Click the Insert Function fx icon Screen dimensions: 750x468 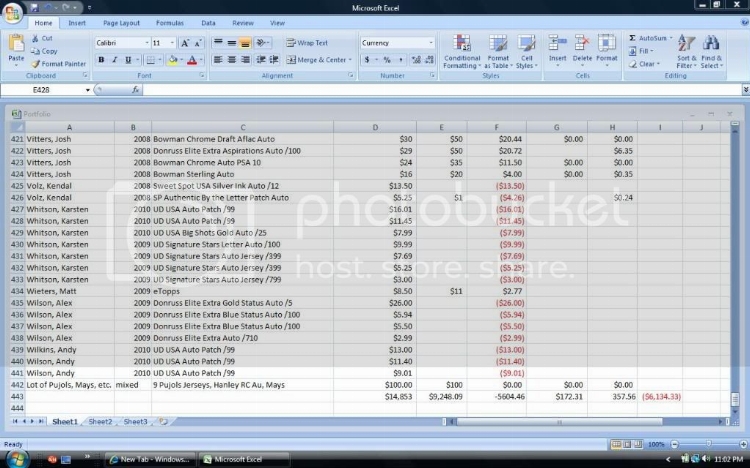(135, 90)
